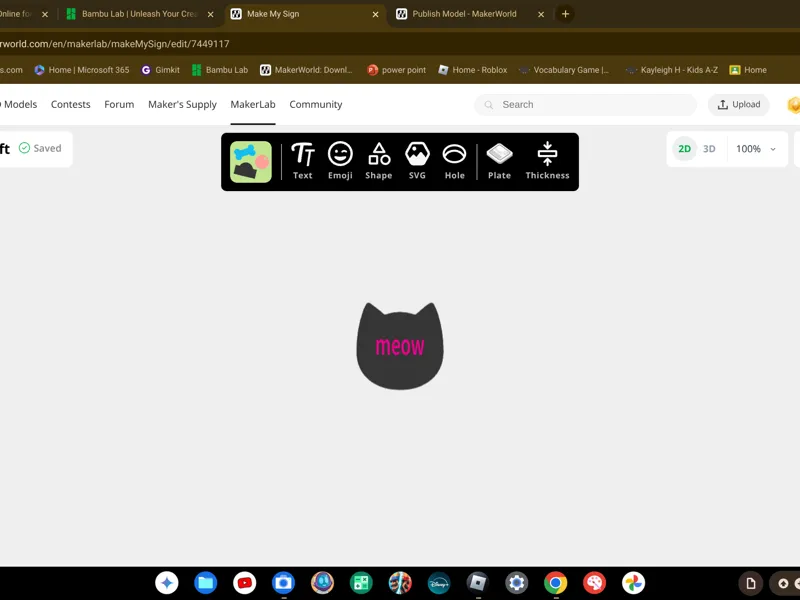Open Disney+ from the shelf
This screenshot has height=600, width=800.
439,583
